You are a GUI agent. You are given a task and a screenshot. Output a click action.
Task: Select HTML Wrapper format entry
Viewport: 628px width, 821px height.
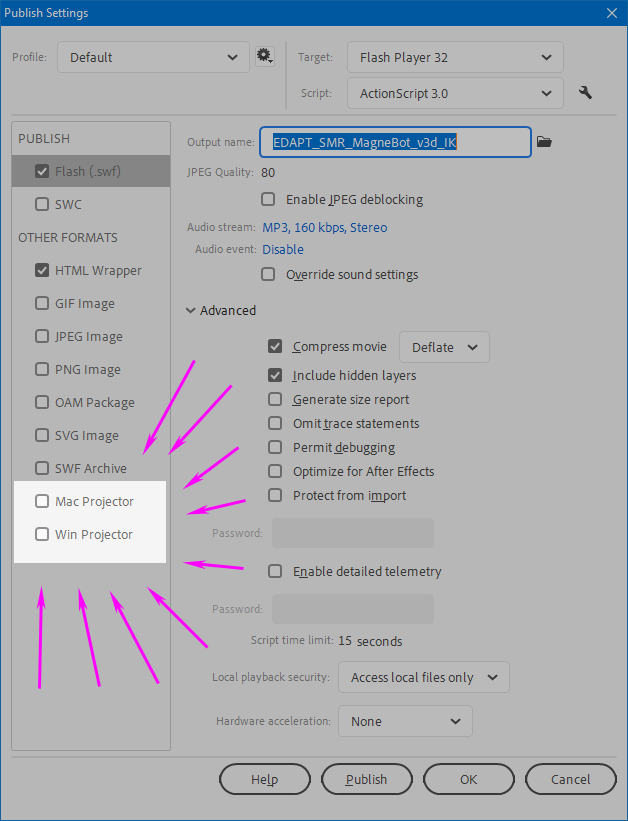tap(98, 270)
